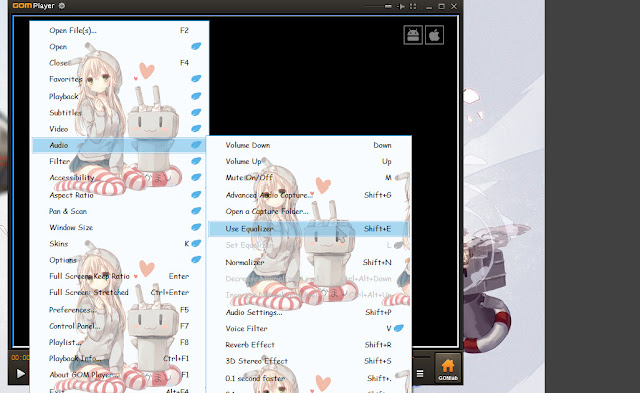Open the GOMlab home button
The width and height of the screenshot is (640, 393).
coord(448,368)
